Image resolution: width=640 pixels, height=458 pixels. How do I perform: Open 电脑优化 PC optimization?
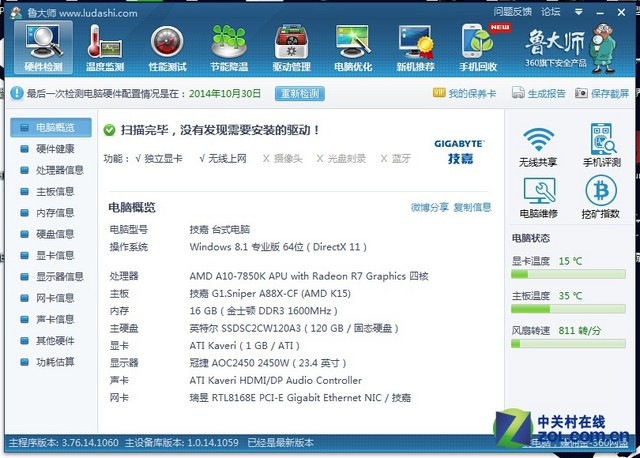coord(353,48)
